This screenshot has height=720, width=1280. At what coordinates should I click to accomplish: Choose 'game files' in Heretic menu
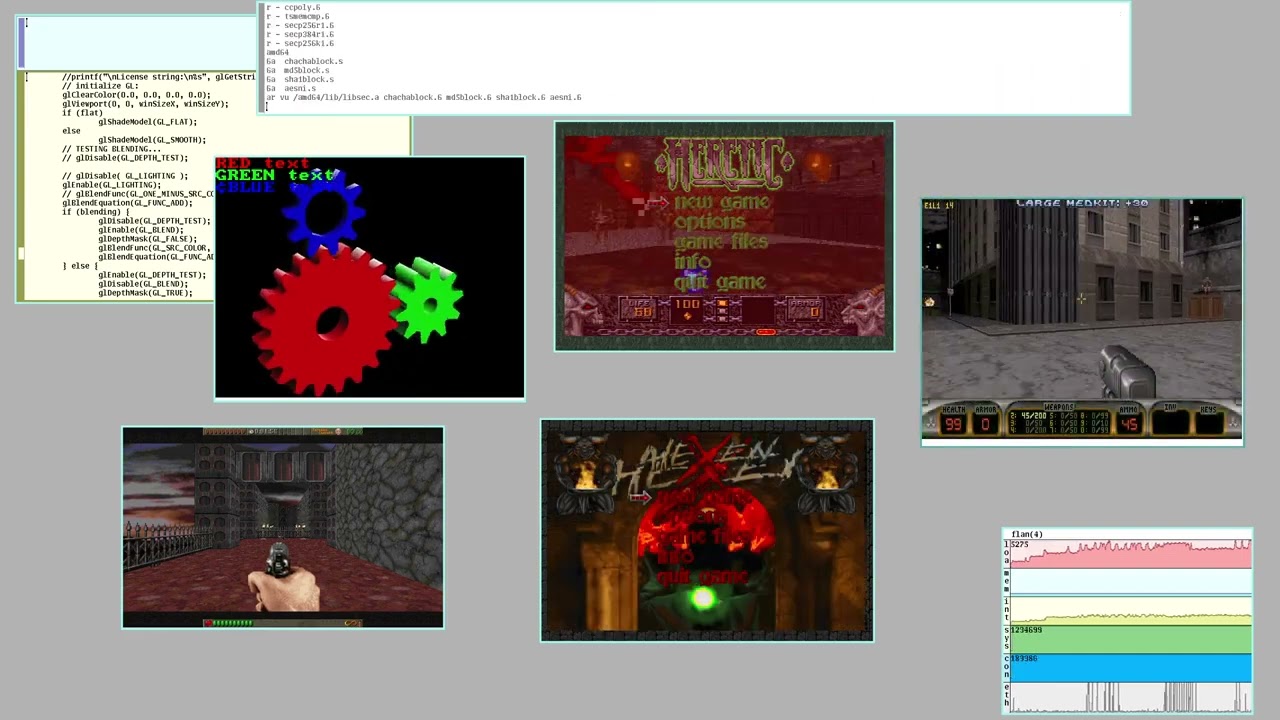(720, 242)
